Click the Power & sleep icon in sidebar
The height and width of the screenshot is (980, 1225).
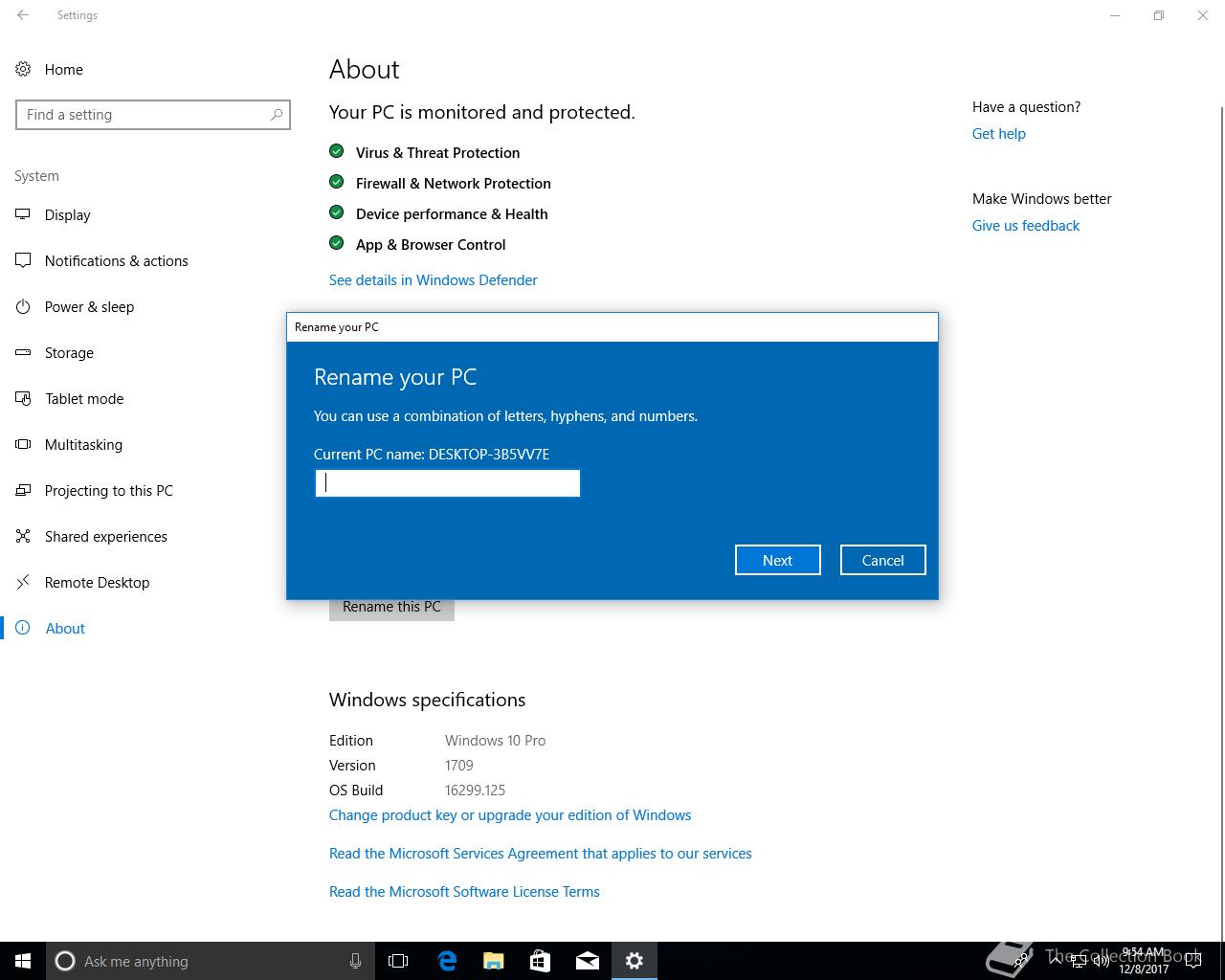pyautogui.click(x=23, y=307)
